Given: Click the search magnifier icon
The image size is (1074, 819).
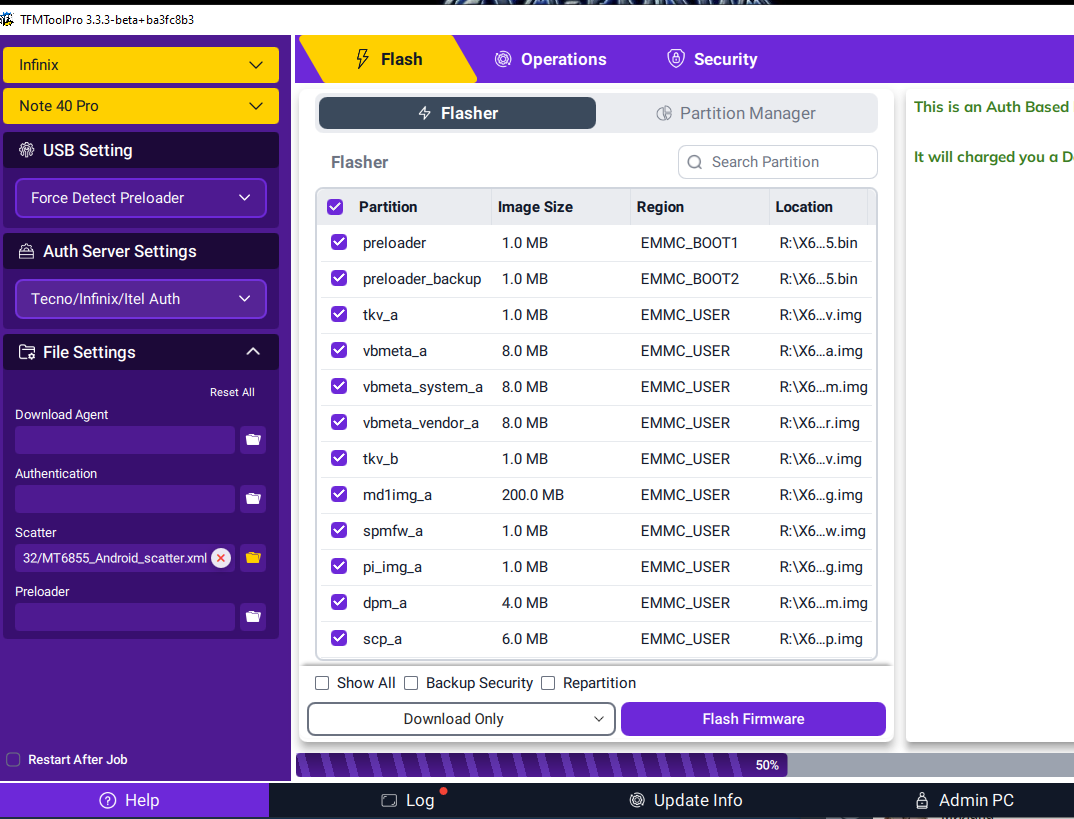Looking at the screenshot, I should [695, 162].
